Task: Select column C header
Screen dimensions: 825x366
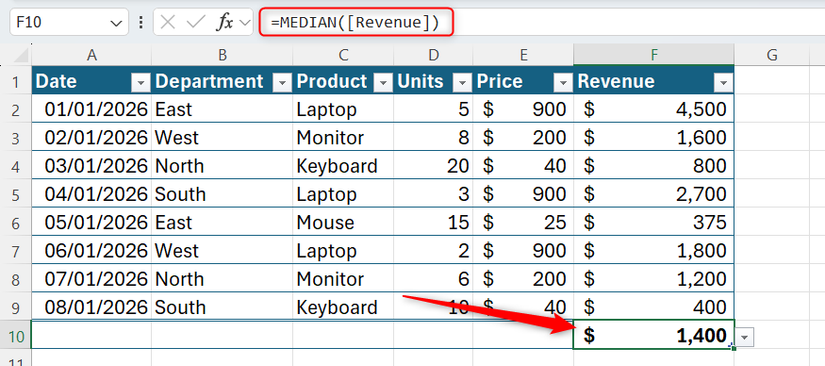Action: pyautogui.click(x=343, y=55)
